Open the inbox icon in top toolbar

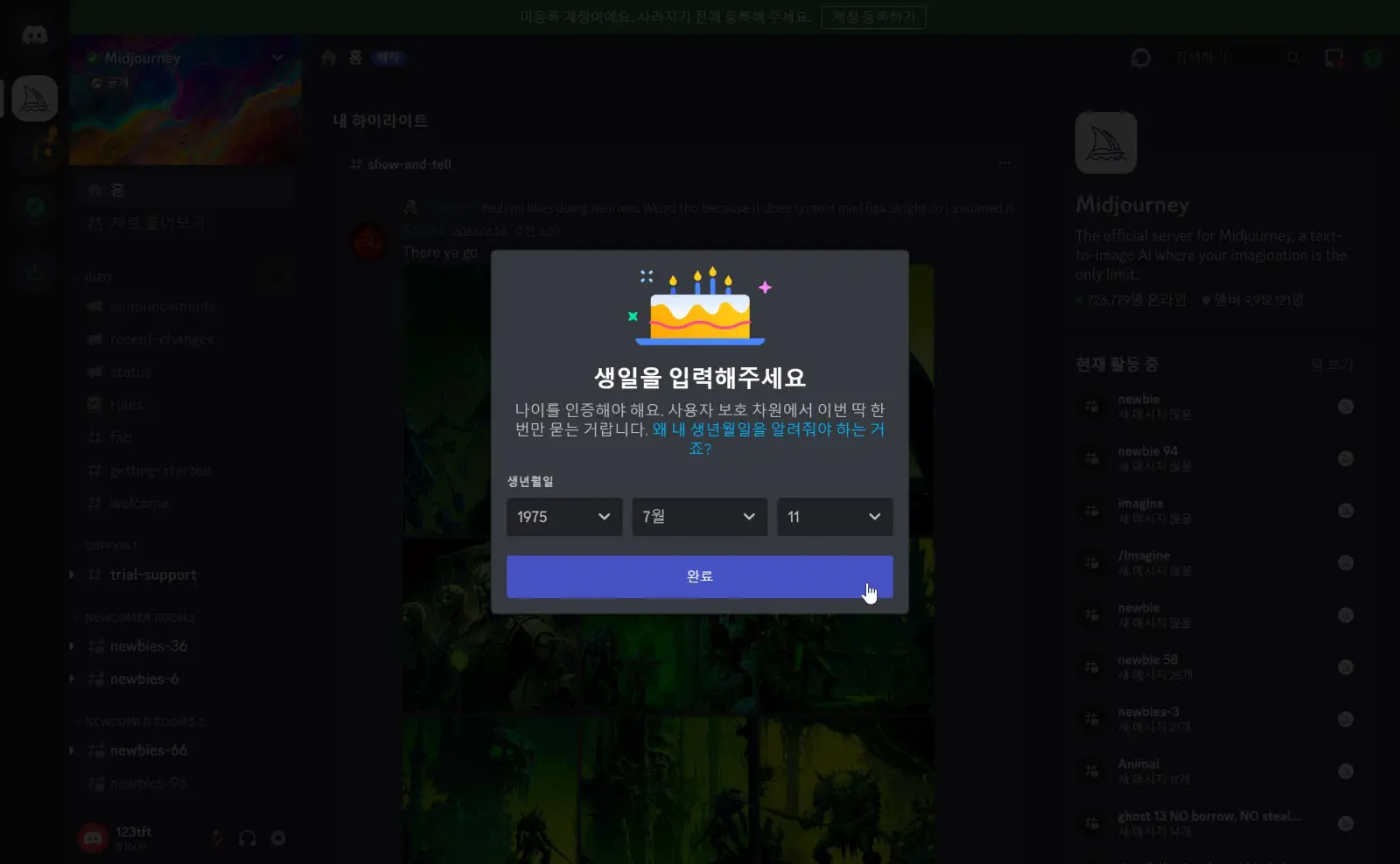coord(1333,58)
